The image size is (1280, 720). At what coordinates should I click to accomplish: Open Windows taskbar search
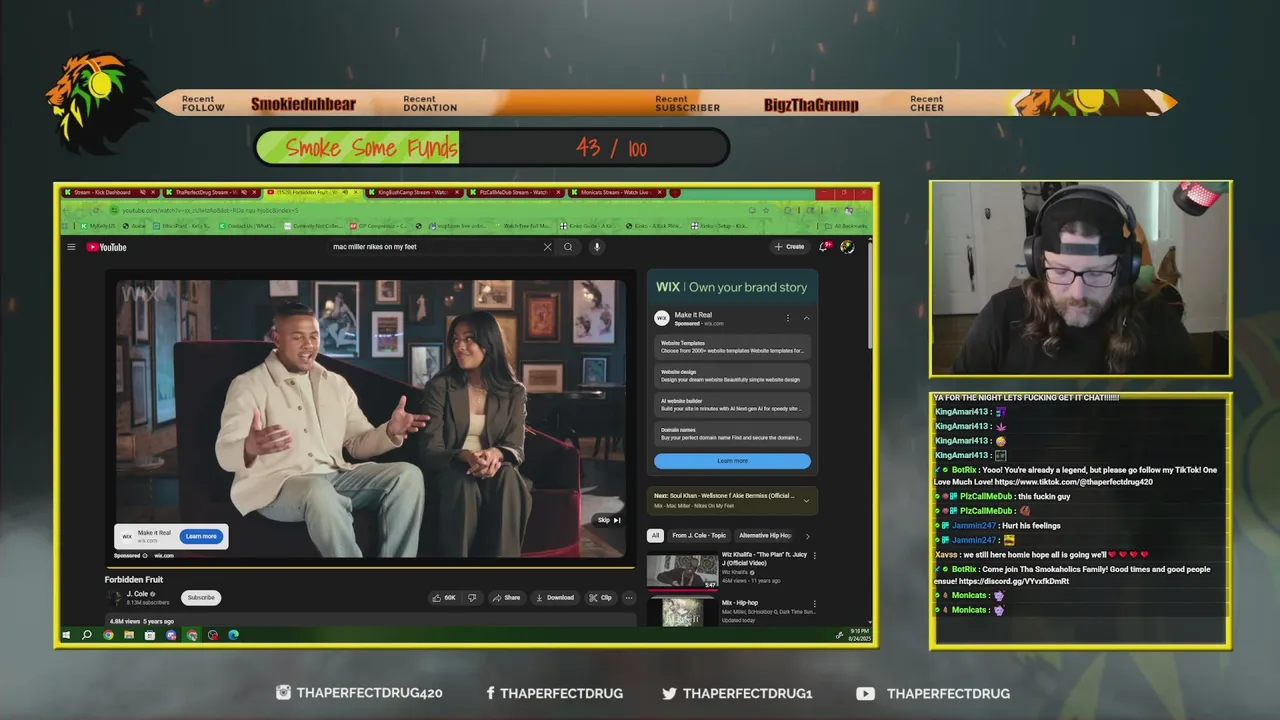[x=87, y=635]
